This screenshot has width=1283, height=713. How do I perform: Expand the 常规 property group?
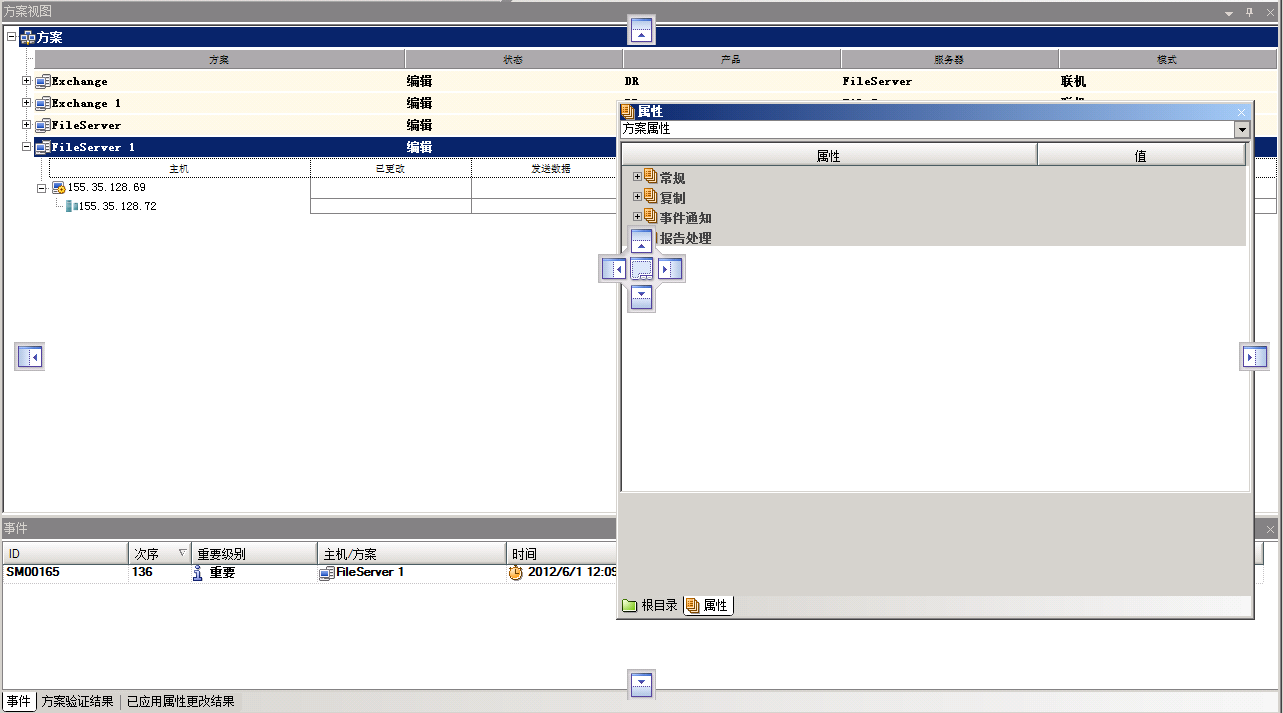click(x=637, y=177)
